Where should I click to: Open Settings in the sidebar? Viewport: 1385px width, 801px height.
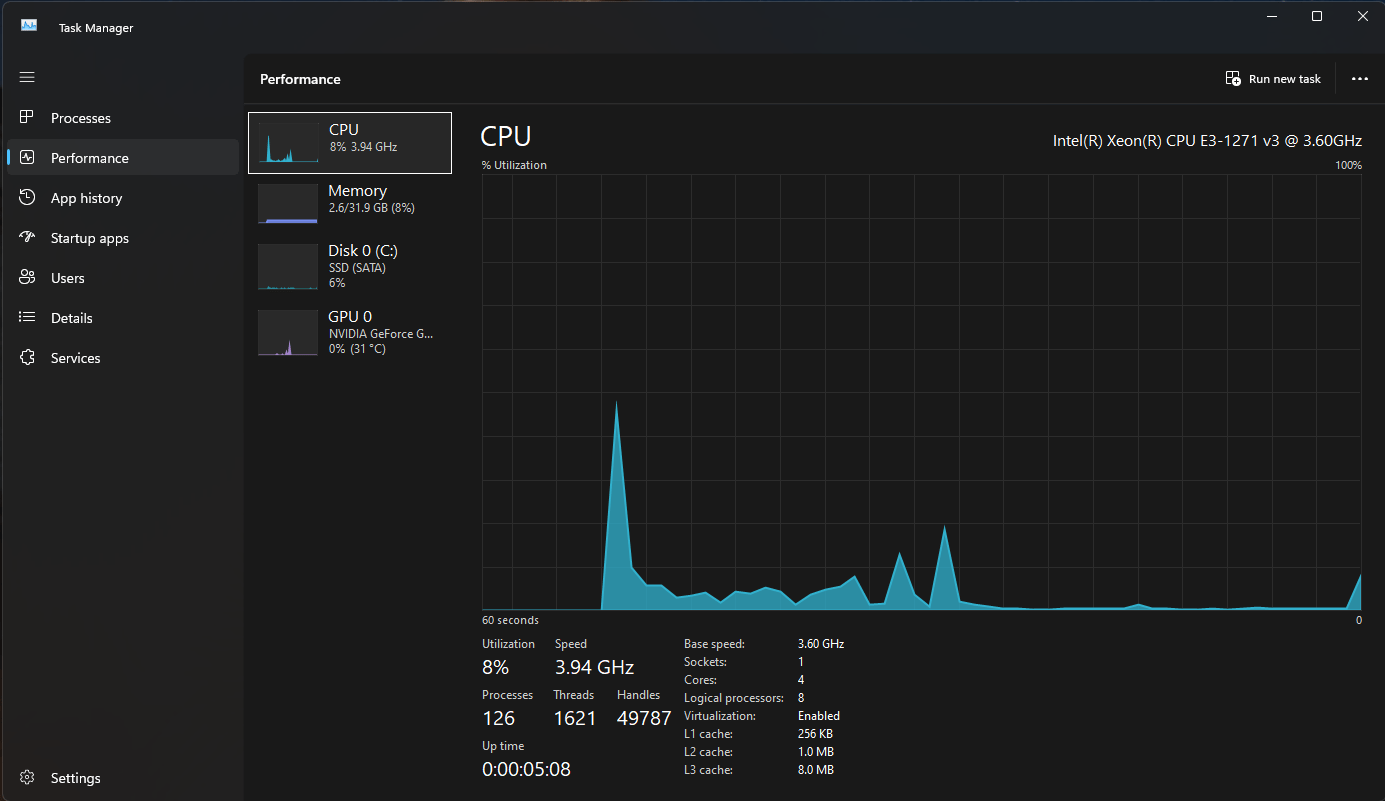point(123,778)
